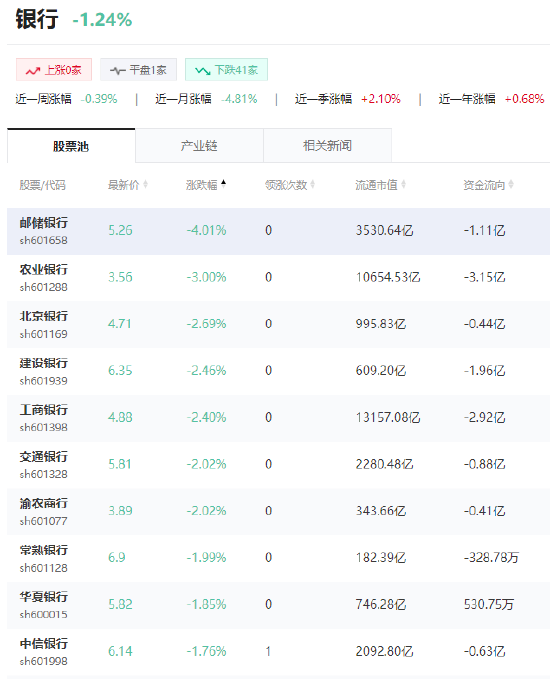This screenshot has width=550, height=679.
Task: Click the 涨跌幅 column header text
Action: click(x=202, y=185)
